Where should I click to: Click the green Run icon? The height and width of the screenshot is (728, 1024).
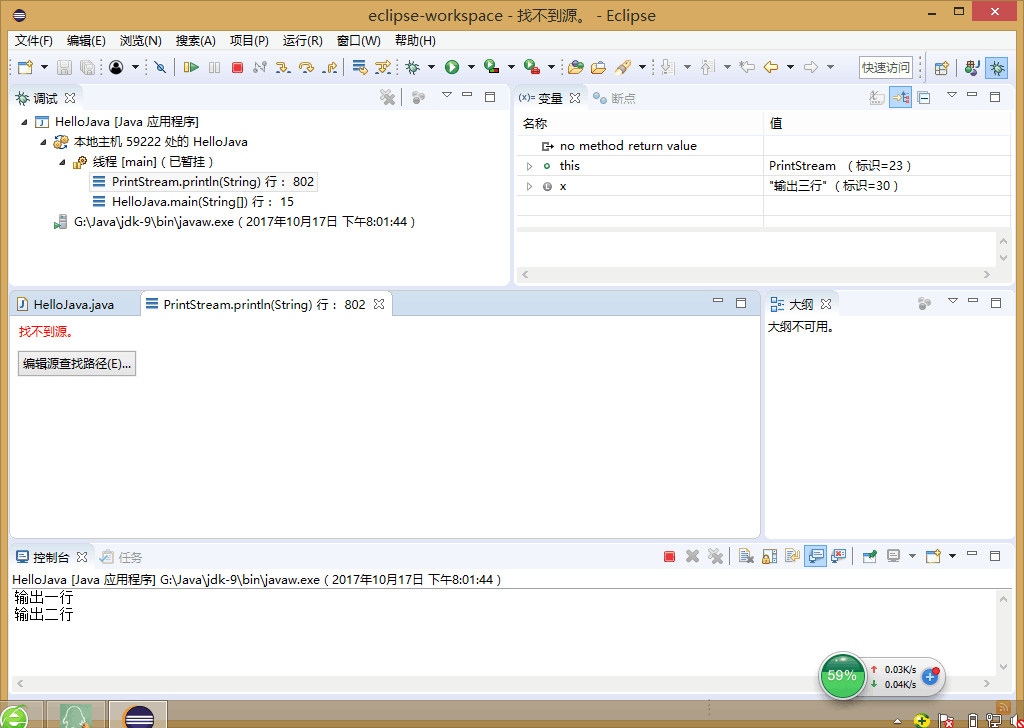pyautogui.click(x=452, y=67)
